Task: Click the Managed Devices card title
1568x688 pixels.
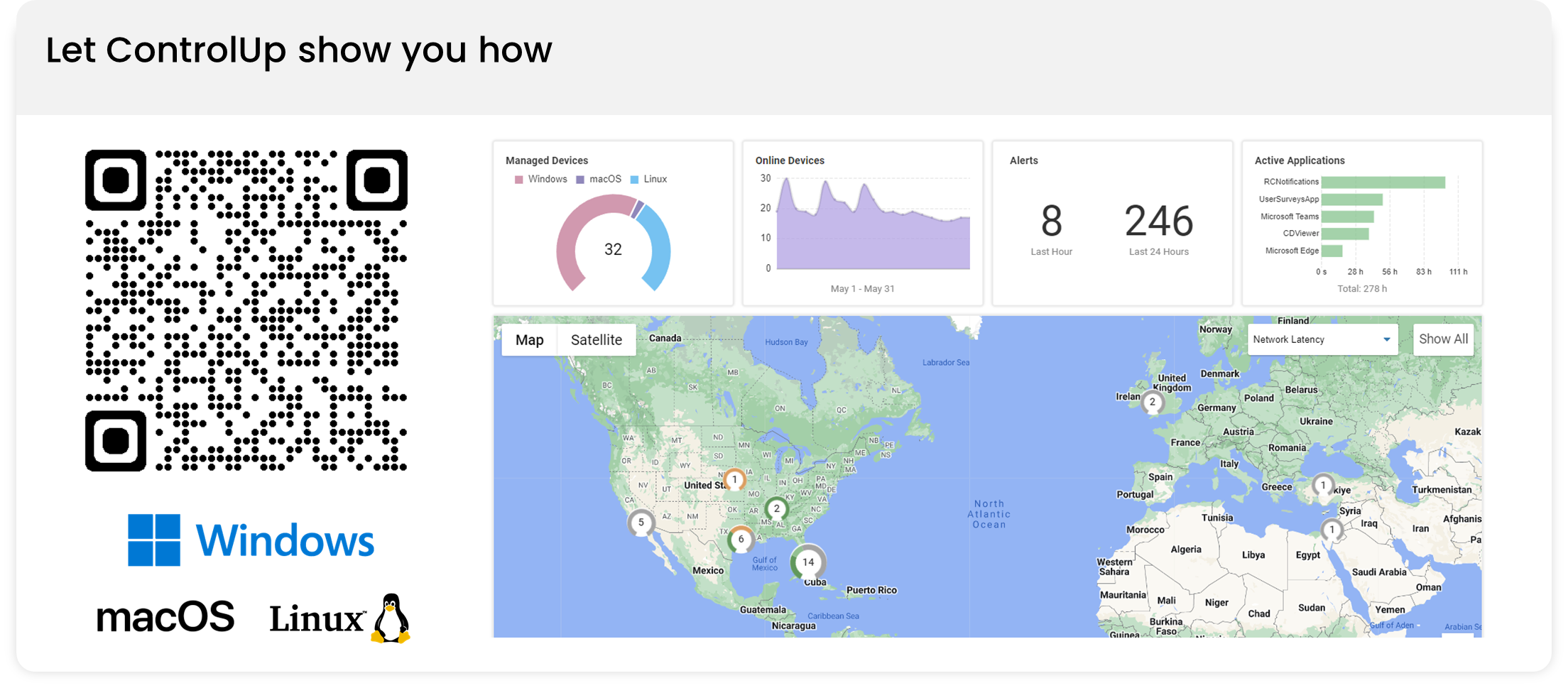Action: tap(546, 160)
